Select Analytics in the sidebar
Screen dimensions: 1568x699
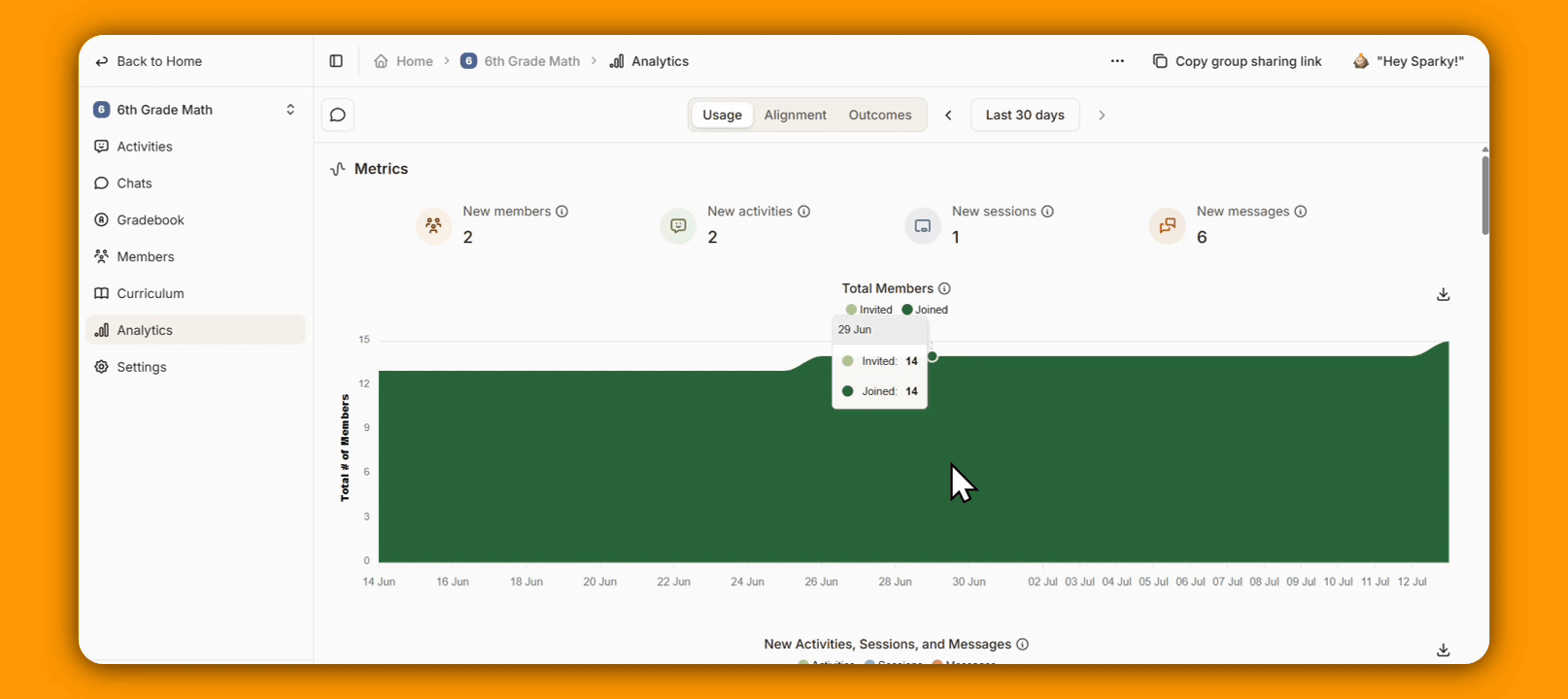click(x=195, y=330)
